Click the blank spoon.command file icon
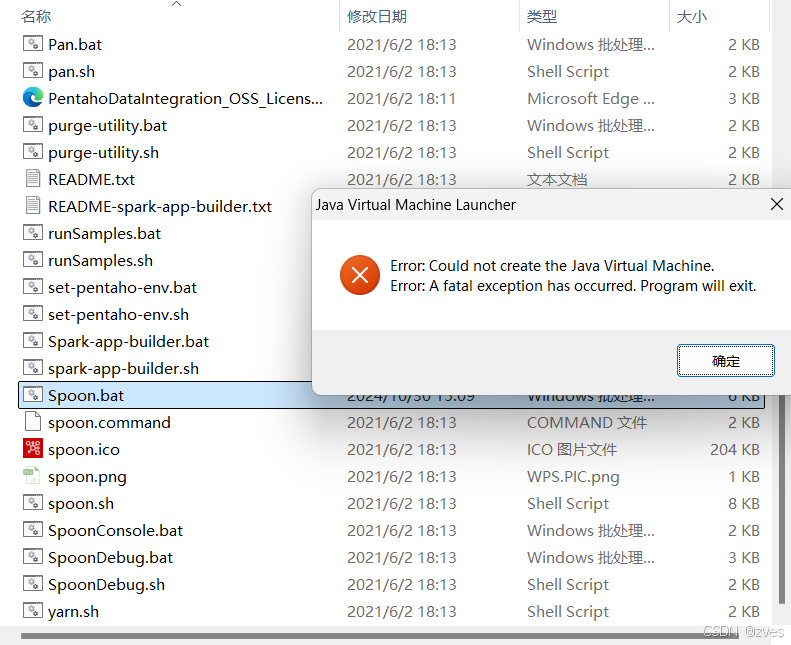791x645 pixels. 33,422
